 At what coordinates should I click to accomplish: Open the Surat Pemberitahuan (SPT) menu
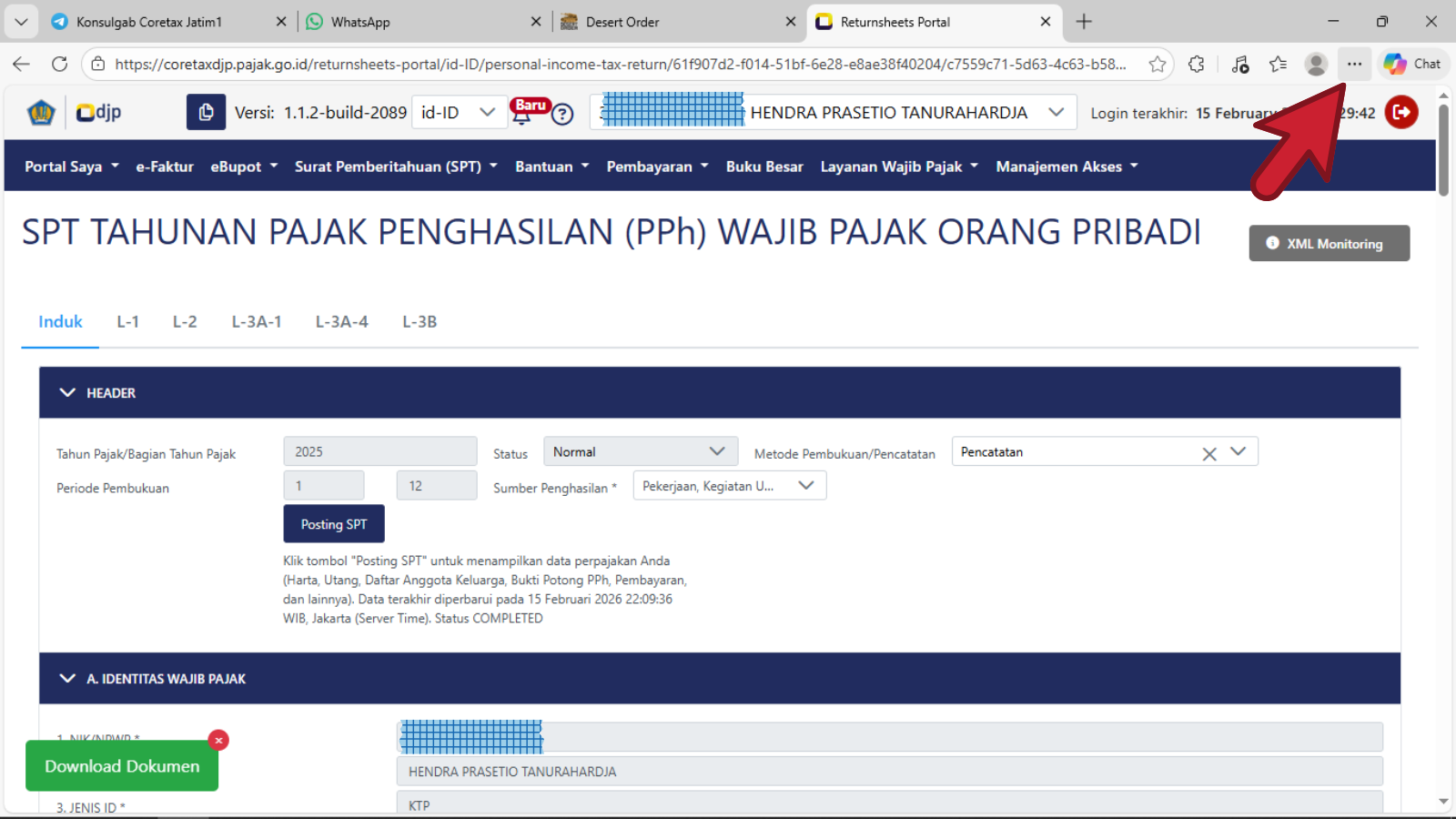[395, 167]
